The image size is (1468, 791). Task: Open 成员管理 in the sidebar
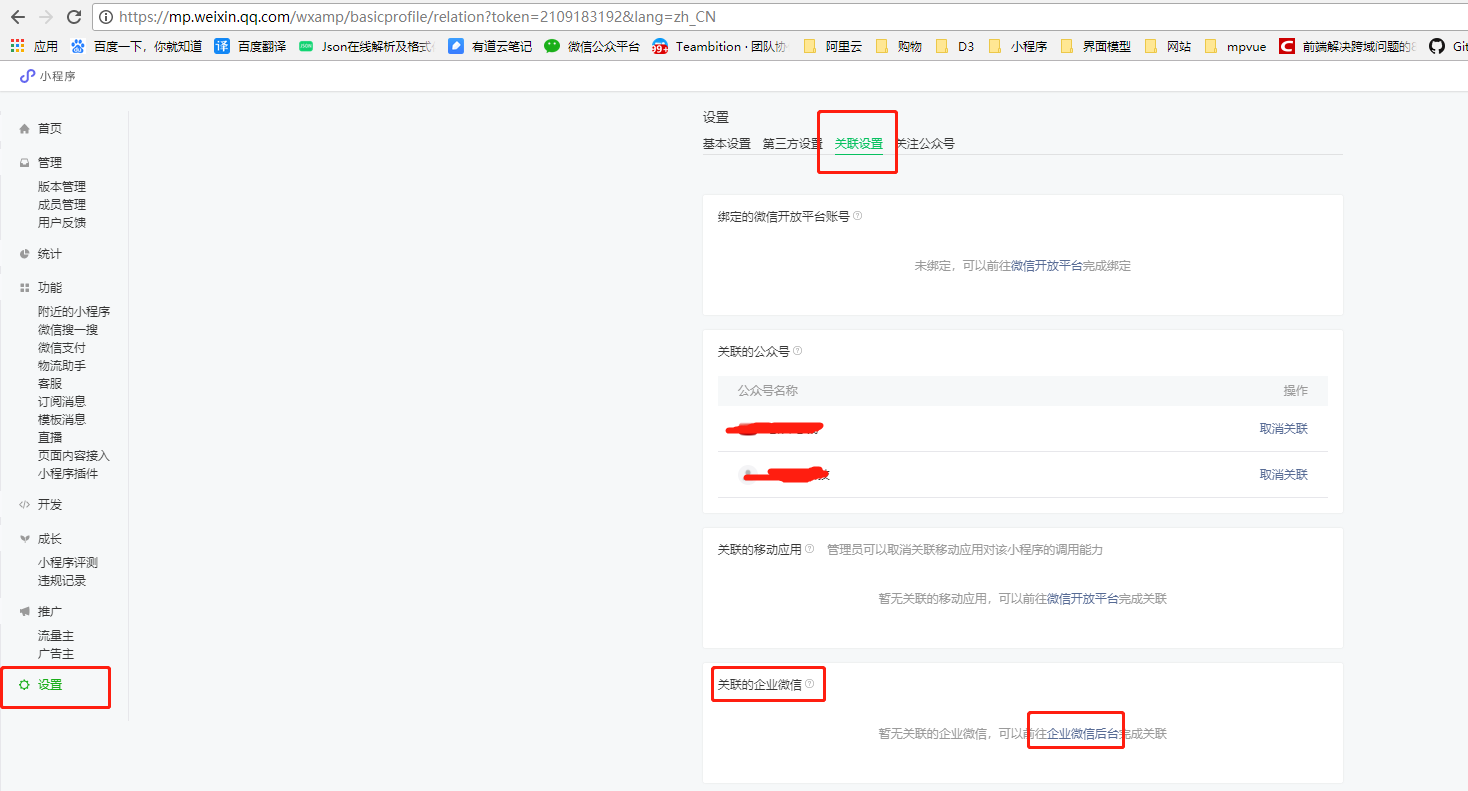point(62,205)
